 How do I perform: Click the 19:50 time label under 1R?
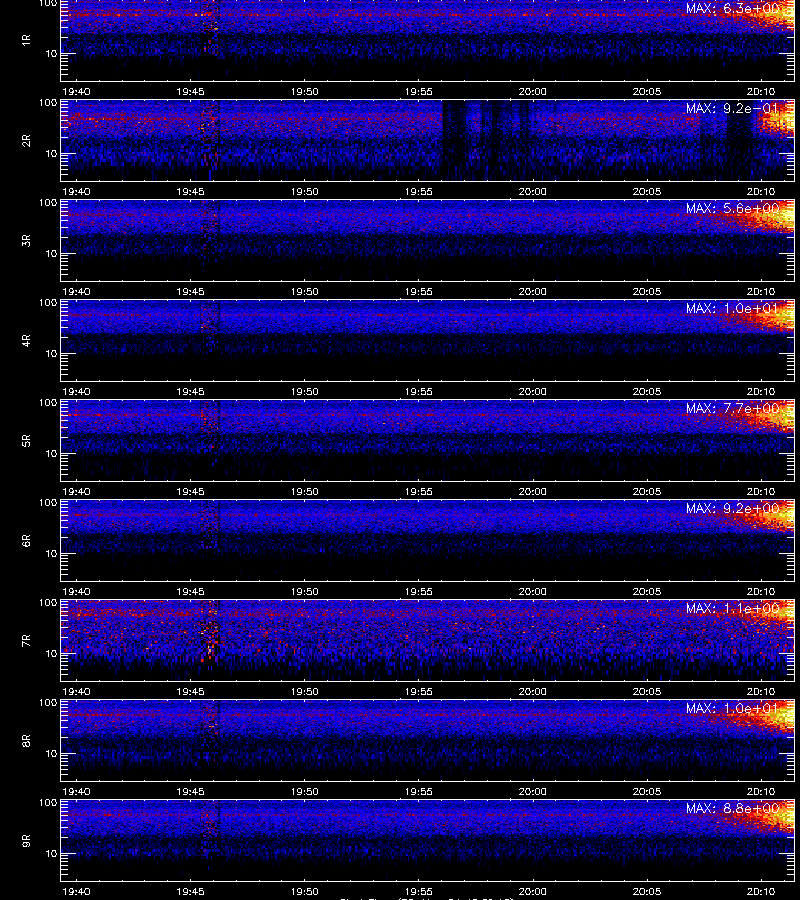(304, 91)
